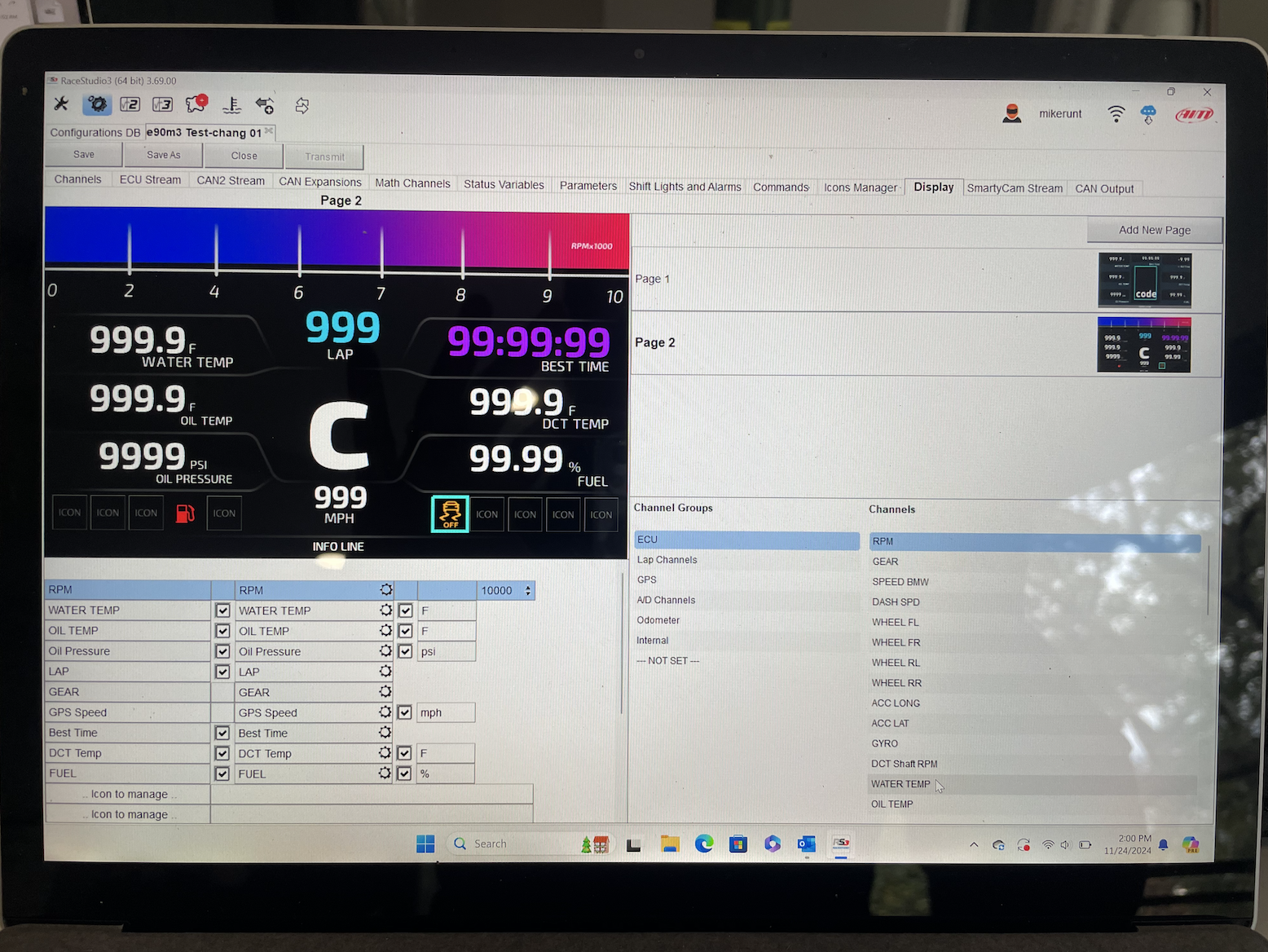Click the Transmit button
1268x952 pixels.
pyautogui.click(x=325, y=156)
